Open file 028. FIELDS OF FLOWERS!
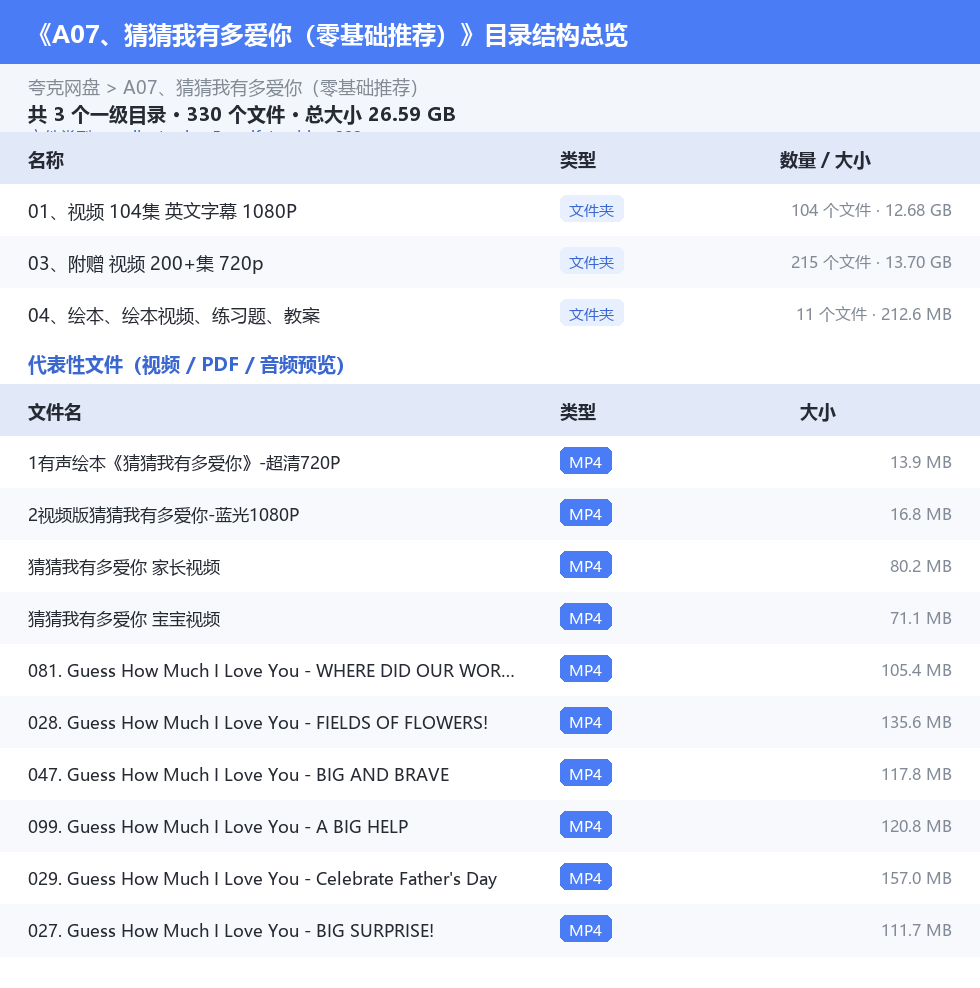 258,723
